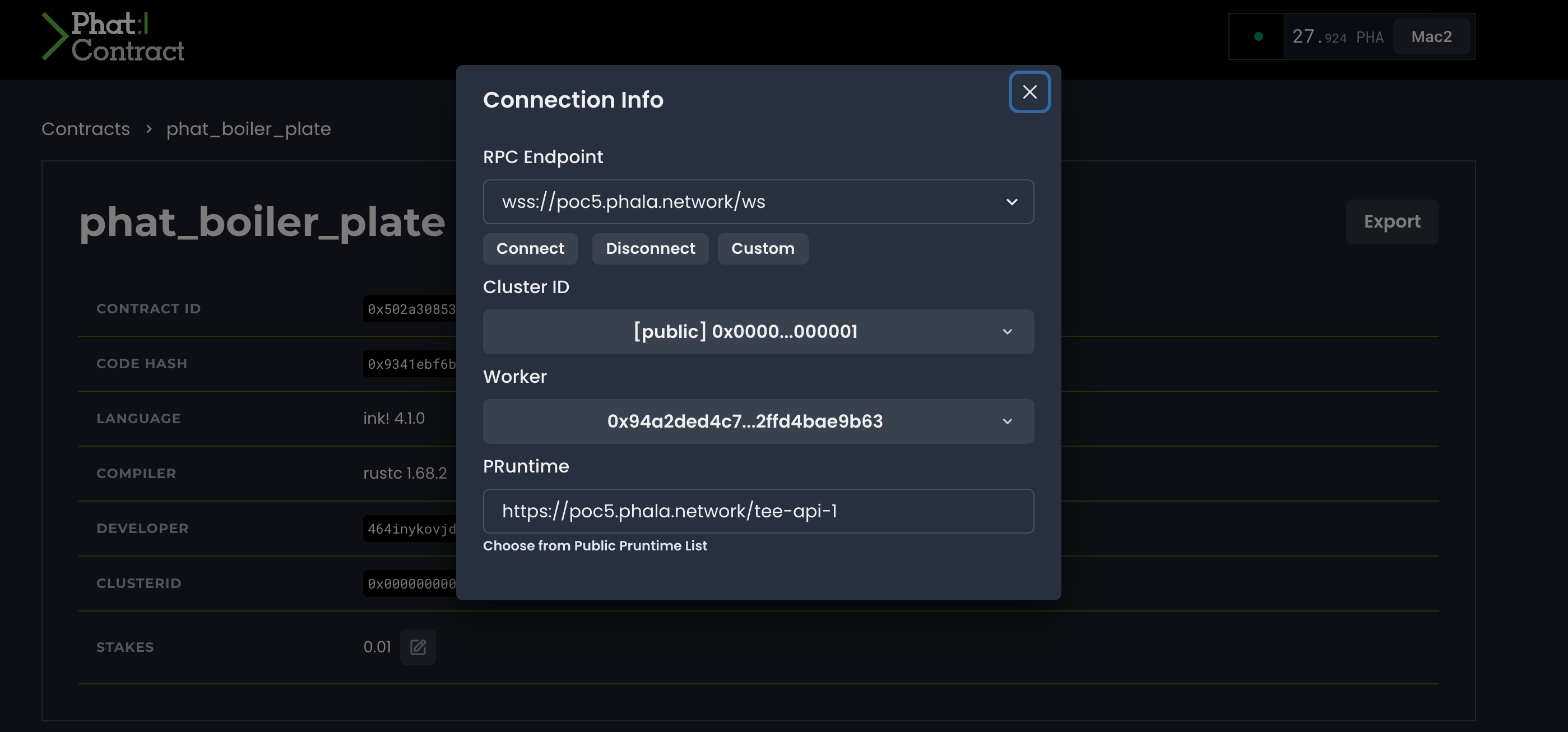
Task: Click the edit stakes pencil icon
Action: [x=417, y=647]
